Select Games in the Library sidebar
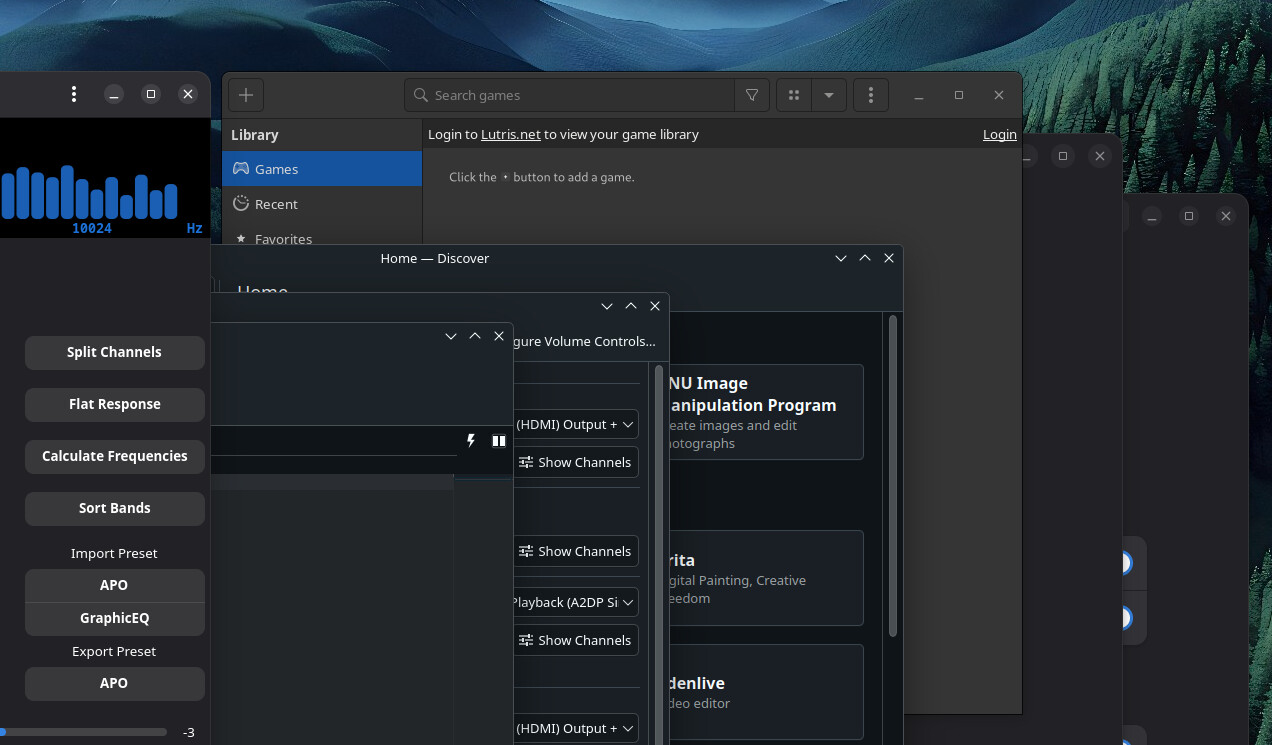Viewport: 1272px width, 745px height. click(x=276, y=169)
